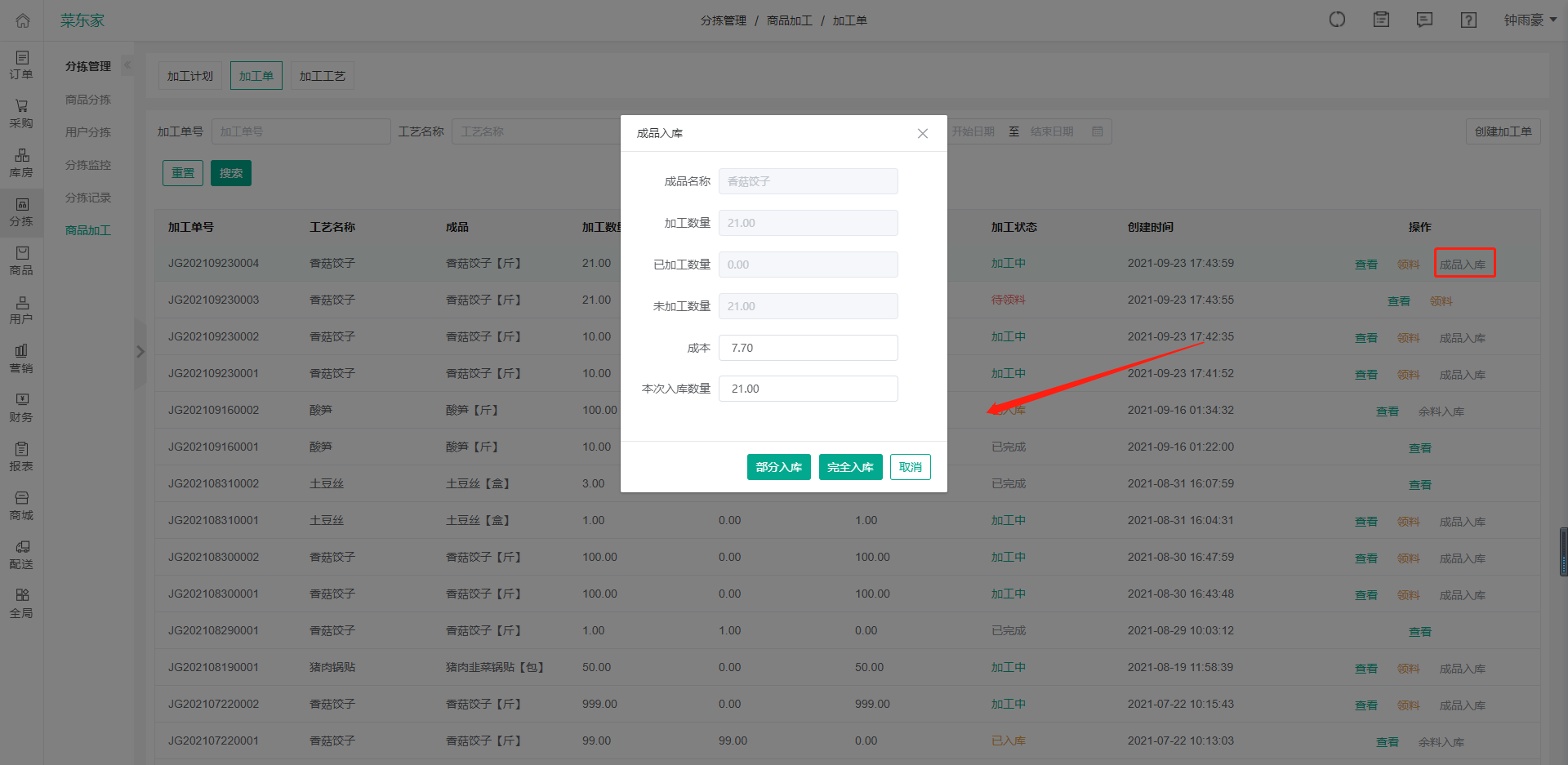Open the 配送 delivery sidebar icon
Screen dimensions: 1568x765
point(22,554)
